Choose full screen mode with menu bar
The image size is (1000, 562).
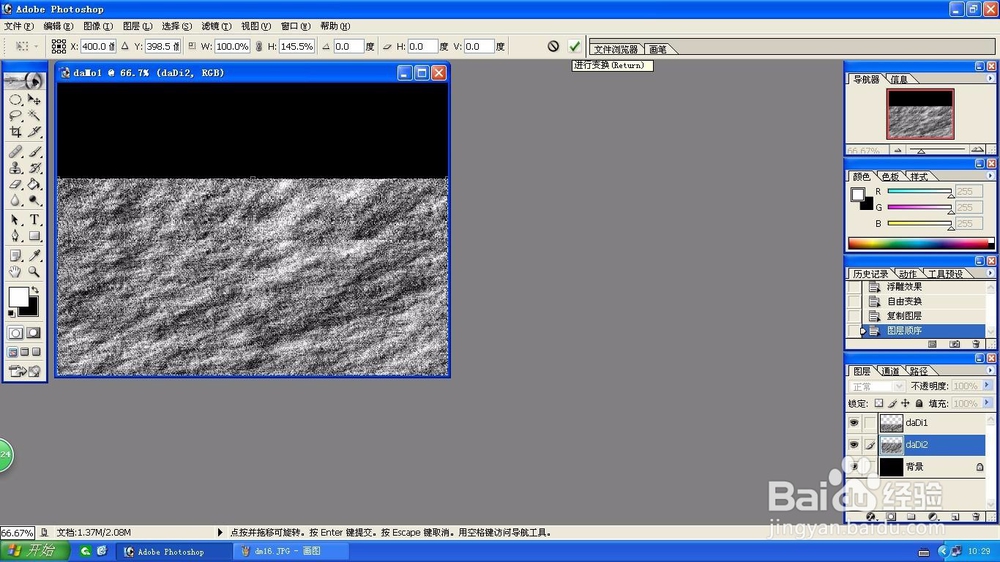click(x=25, y=351)
